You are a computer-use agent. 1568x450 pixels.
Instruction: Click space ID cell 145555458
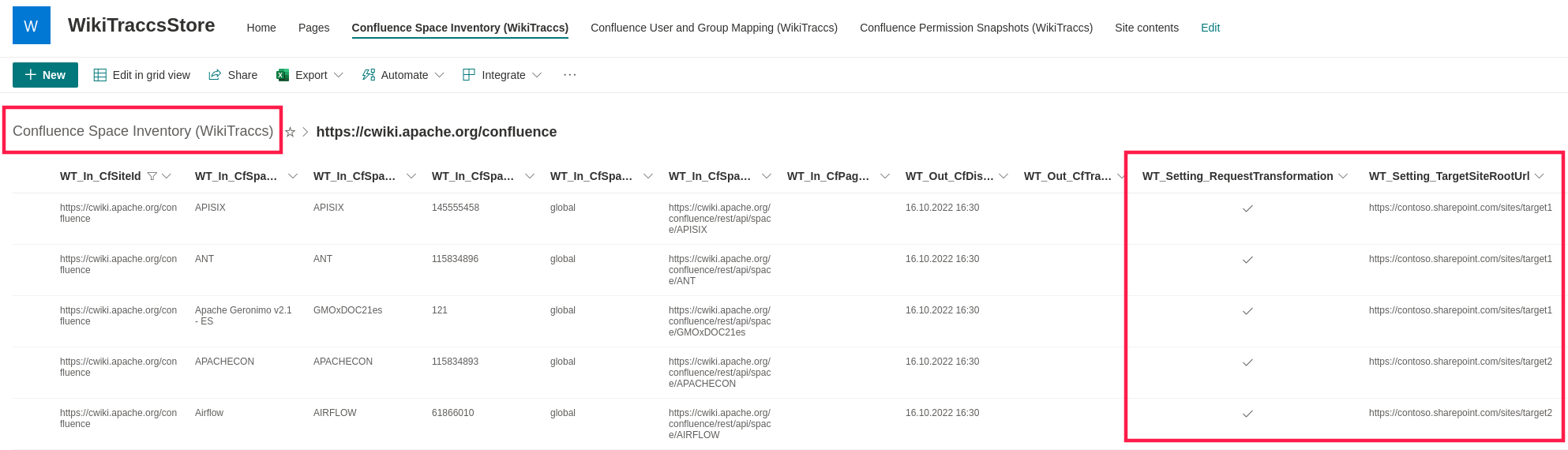point(456,208)
